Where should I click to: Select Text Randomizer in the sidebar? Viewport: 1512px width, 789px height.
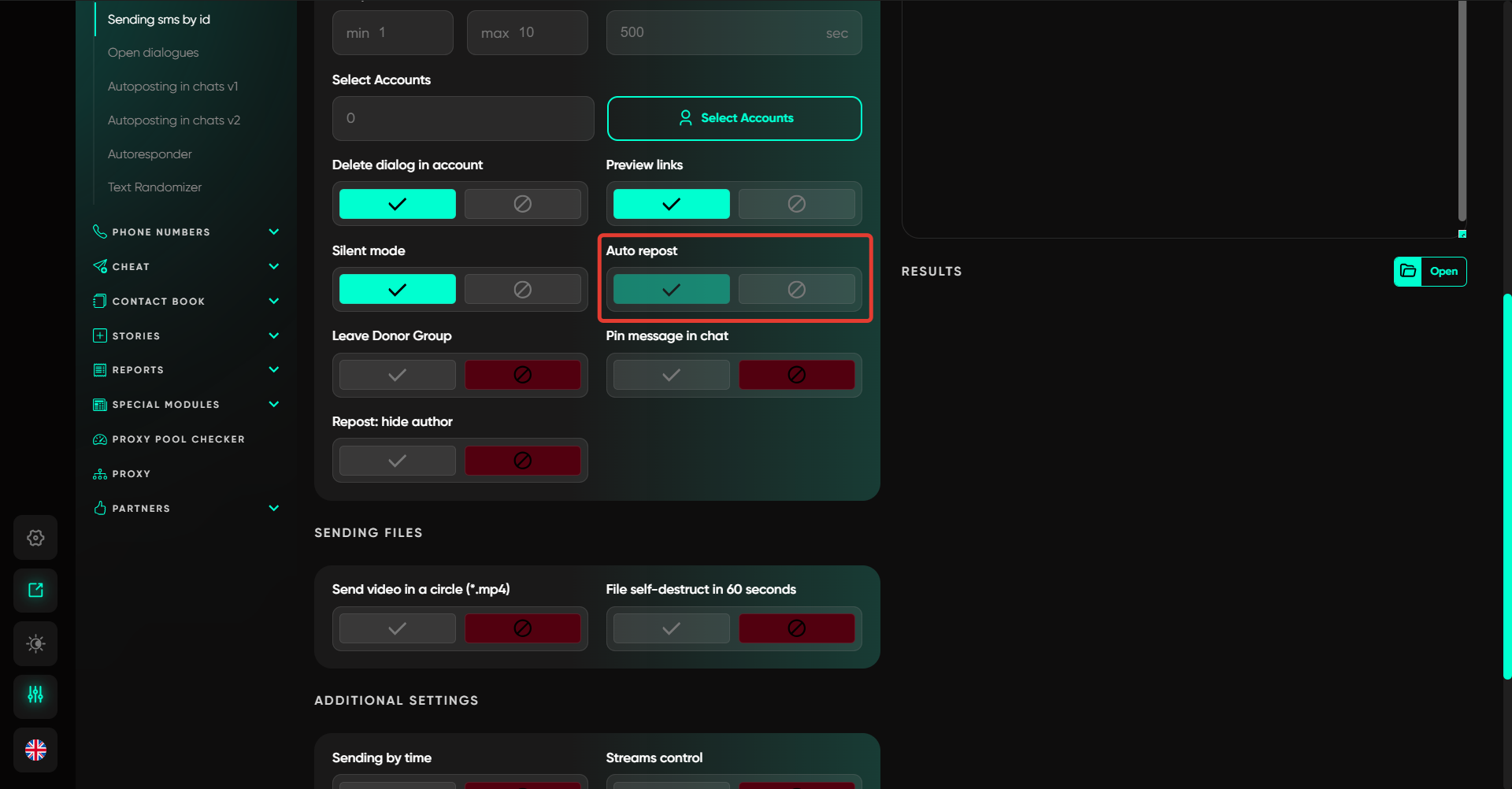pyautogui.click(x=154, y=187)
